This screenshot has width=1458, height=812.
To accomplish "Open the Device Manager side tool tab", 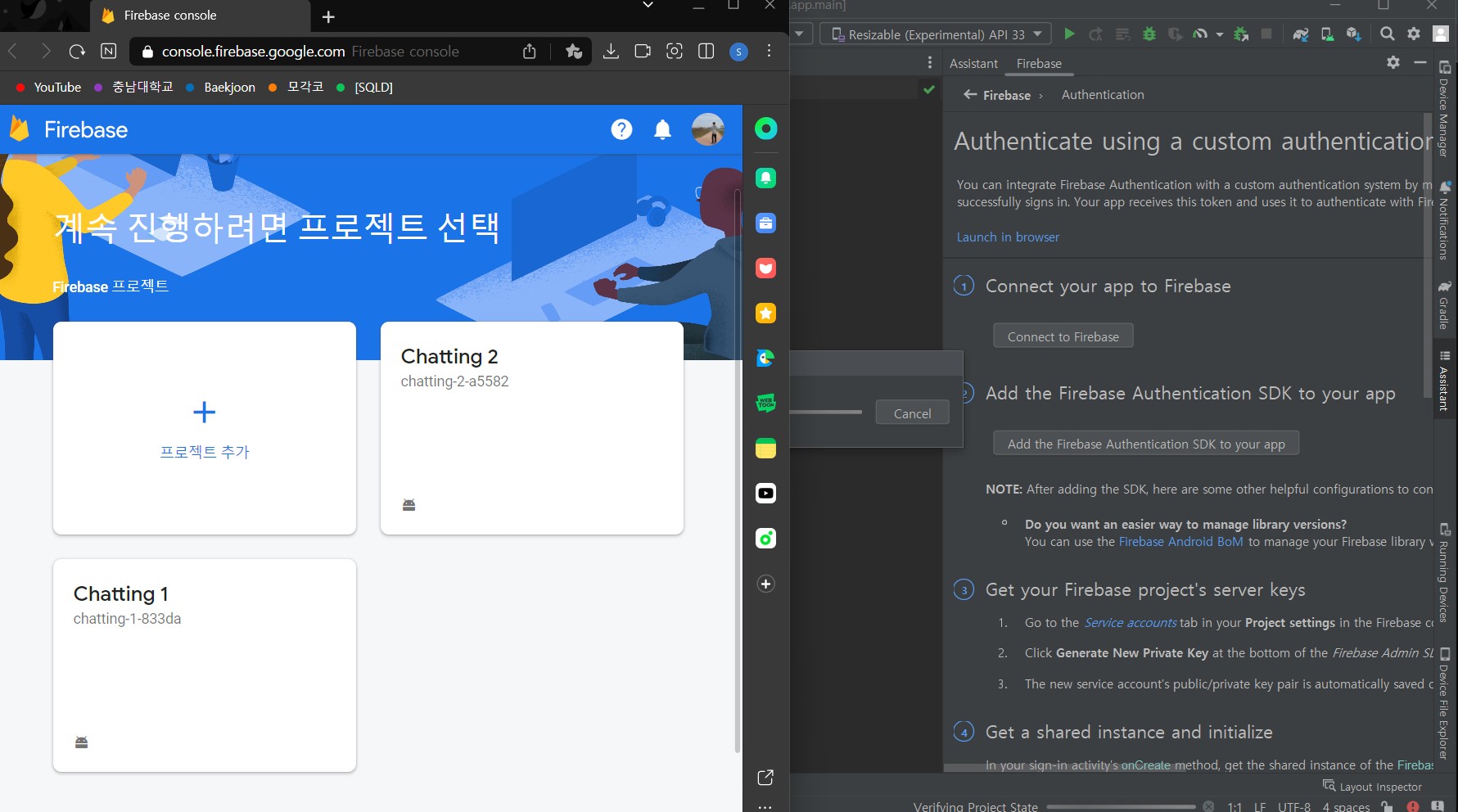I will point(1444,109).
